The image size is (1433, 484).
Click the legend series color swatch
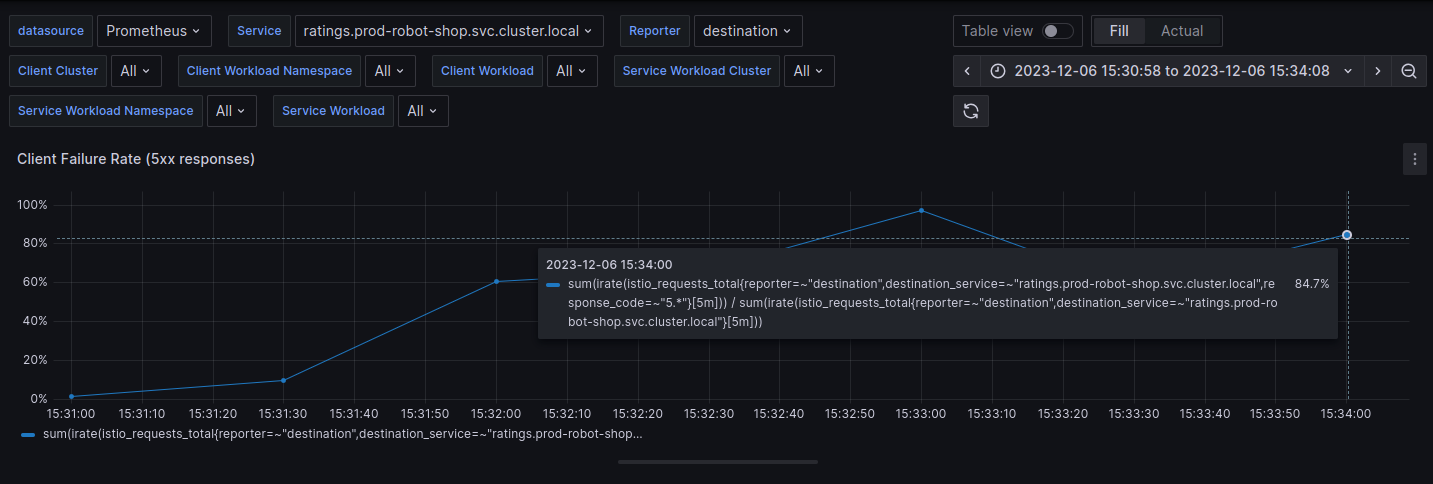pos(28,435)
